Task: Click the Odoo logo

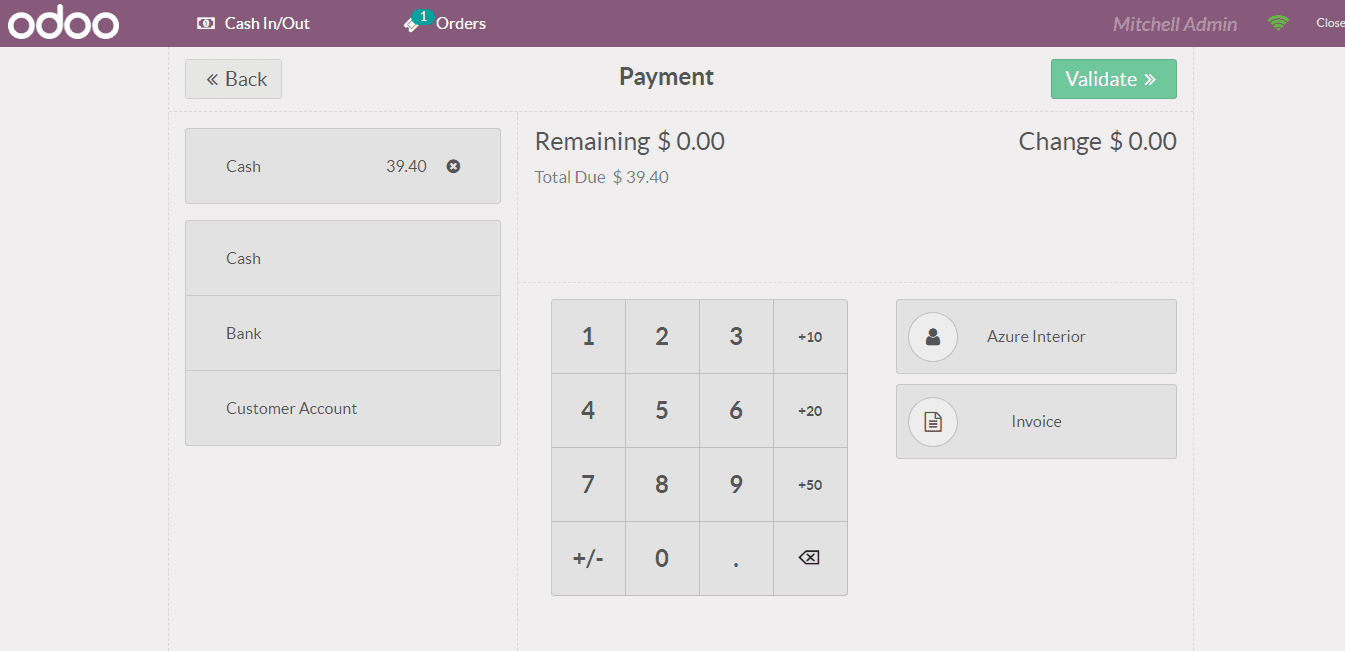Action: click(62, 21)
